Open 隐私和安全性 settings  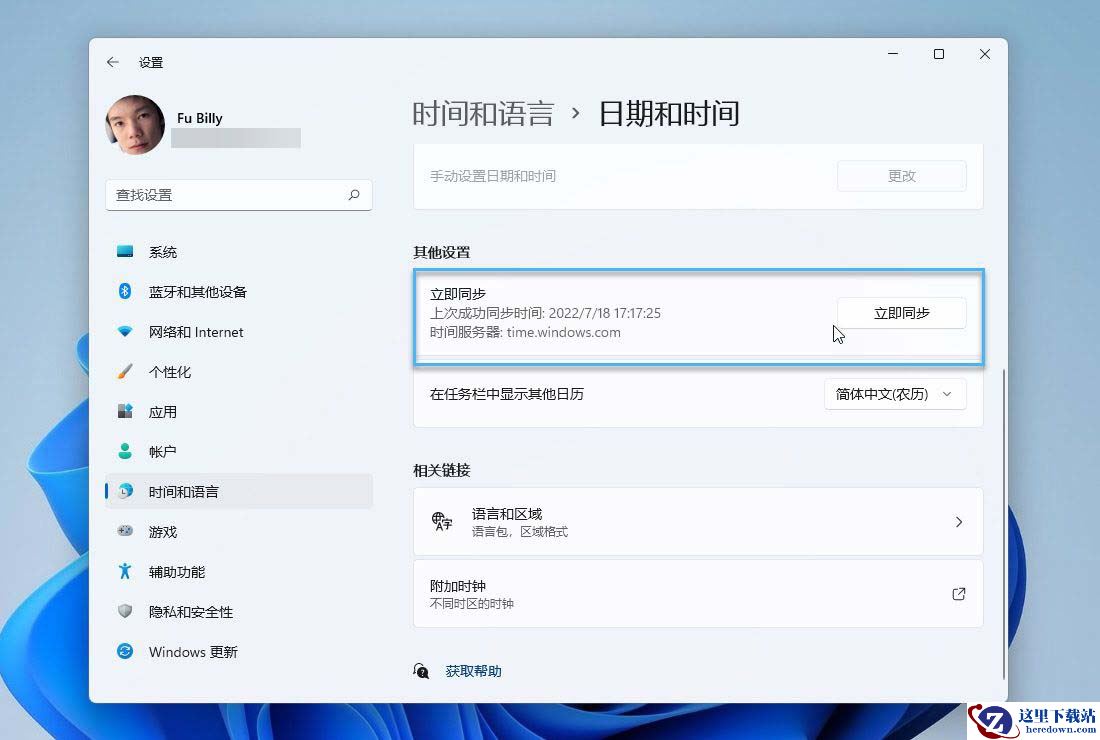click(239, 612)
